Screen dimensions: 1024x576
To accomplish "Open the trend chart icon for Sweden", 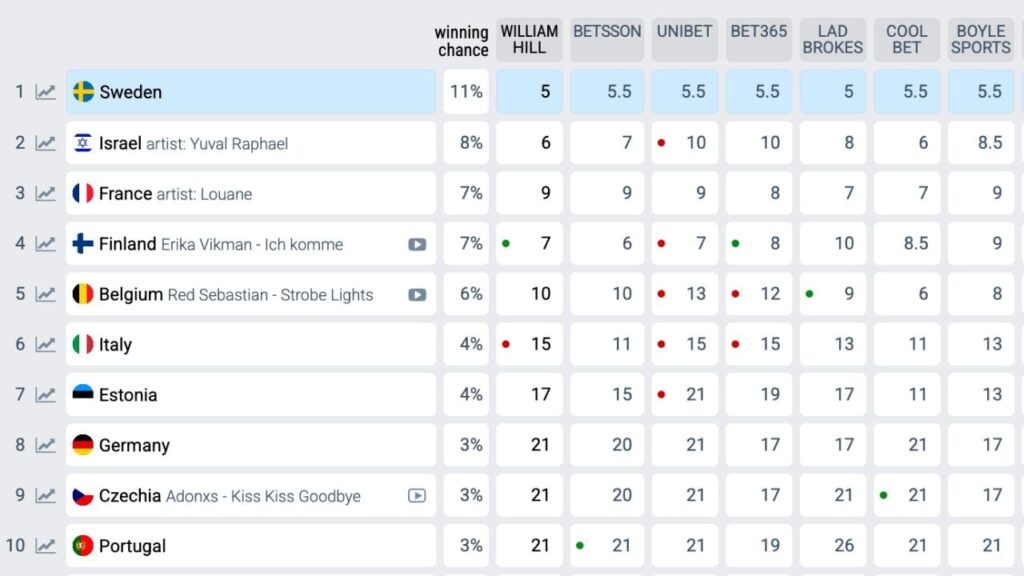I will [x=46, y=92].
